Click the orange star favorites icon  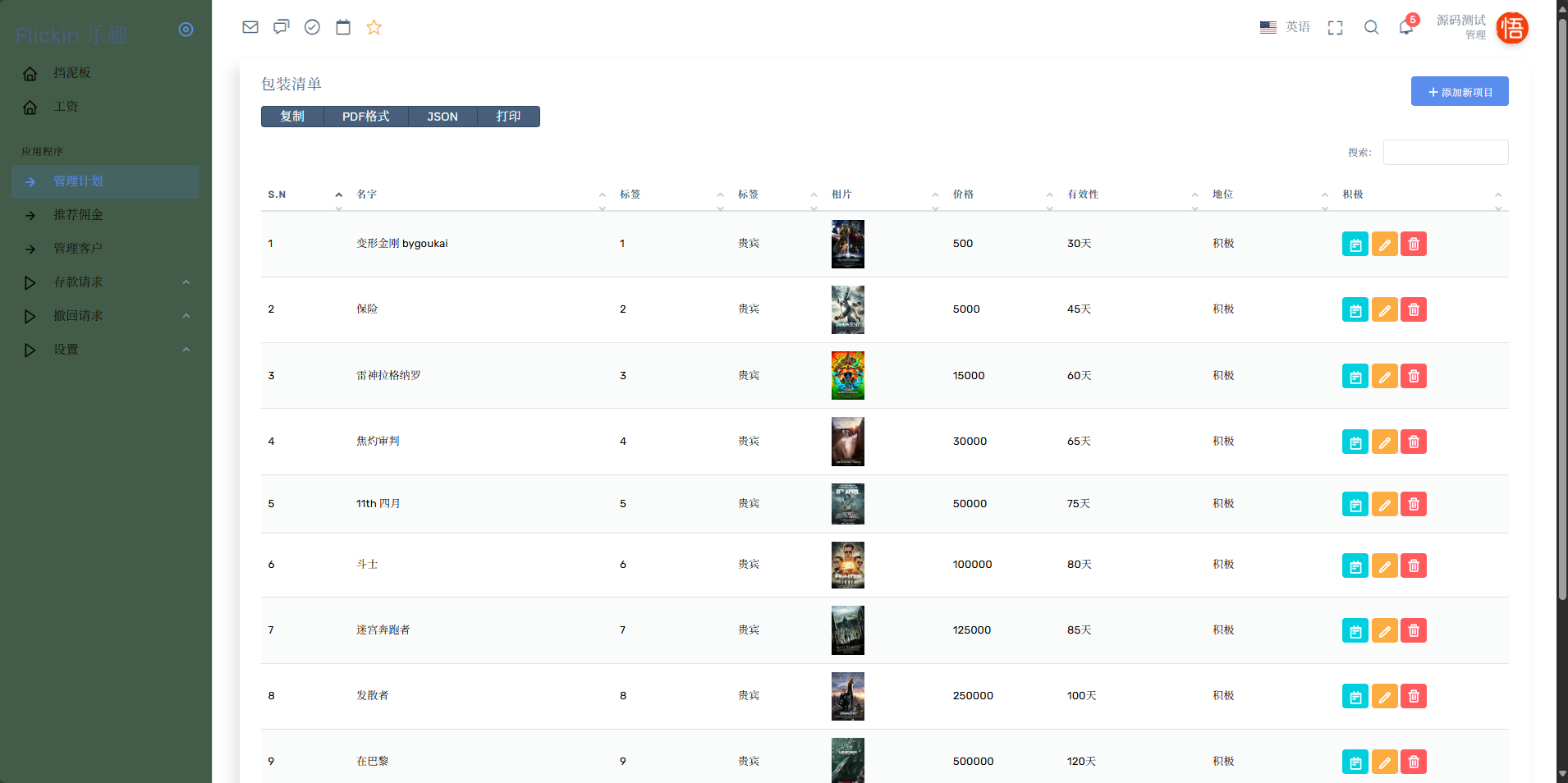point(374,27)
